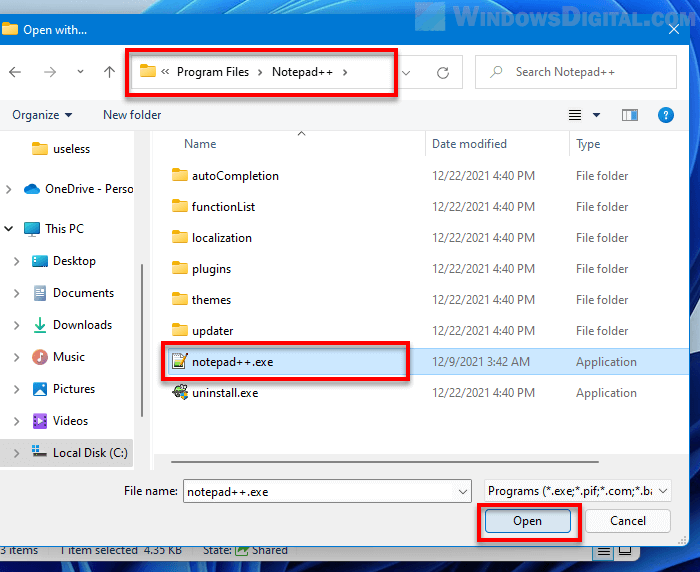This screenshot has height=572, width=700.
Task: Open the recent locations dropdown chevron
Action: pos(80,71)
